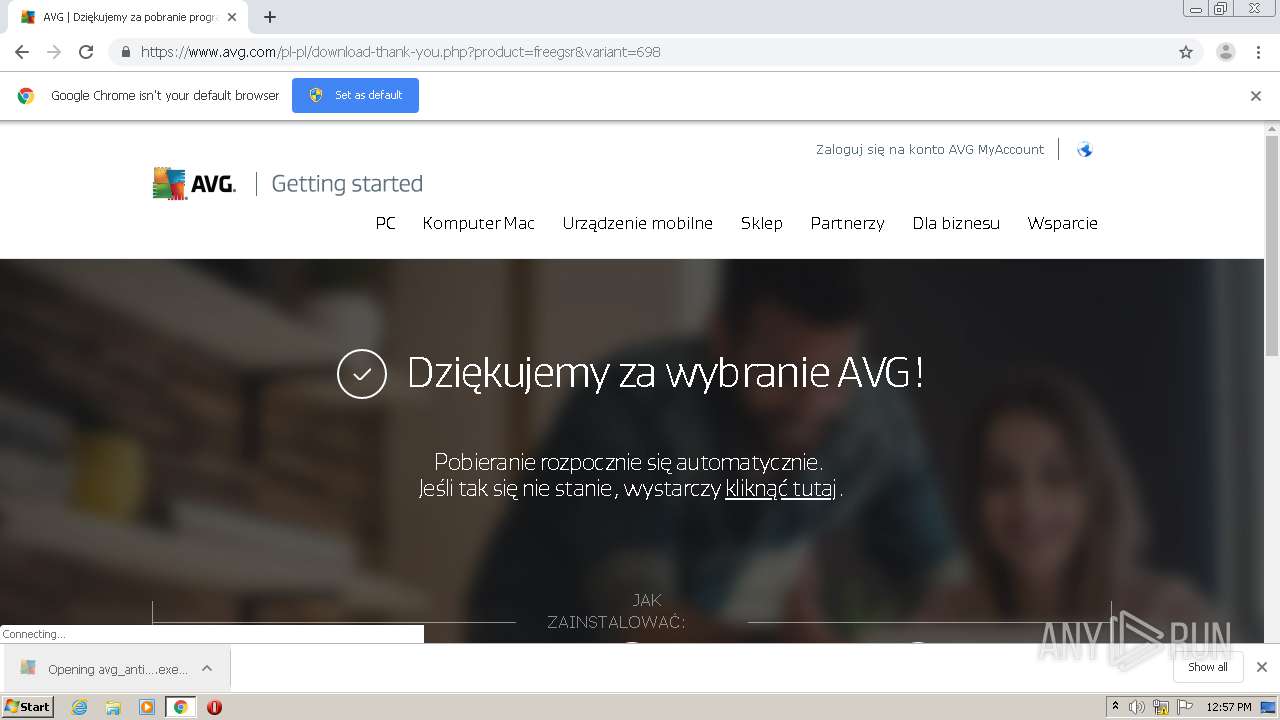Image resolution: width=1280 pixels, height=720 pixels.
Task: Open Chrome's three-dot menu
Action: click(x=1258, y=52)
